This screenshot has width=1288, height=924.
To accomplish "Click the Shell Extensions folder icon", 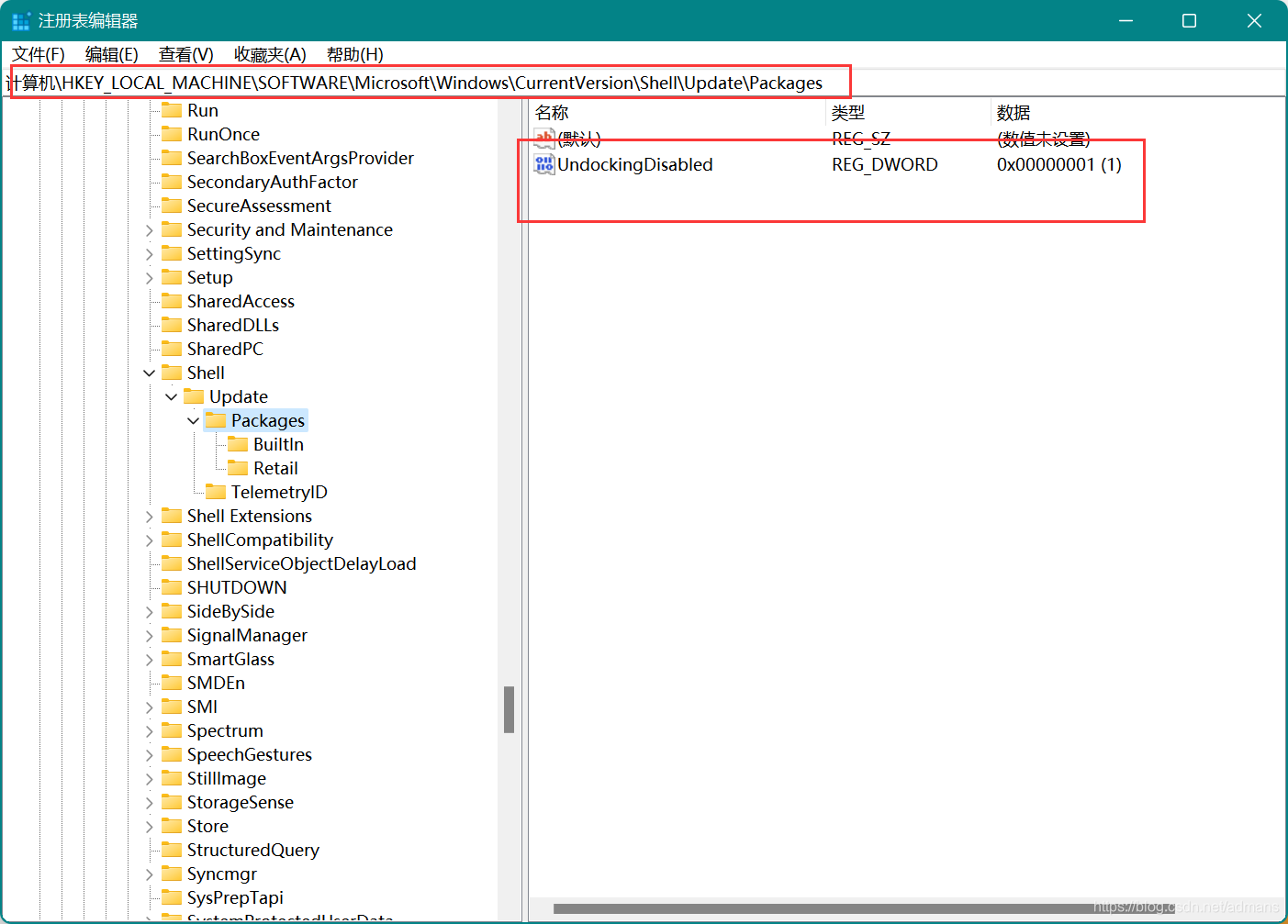I will point(172,516).
